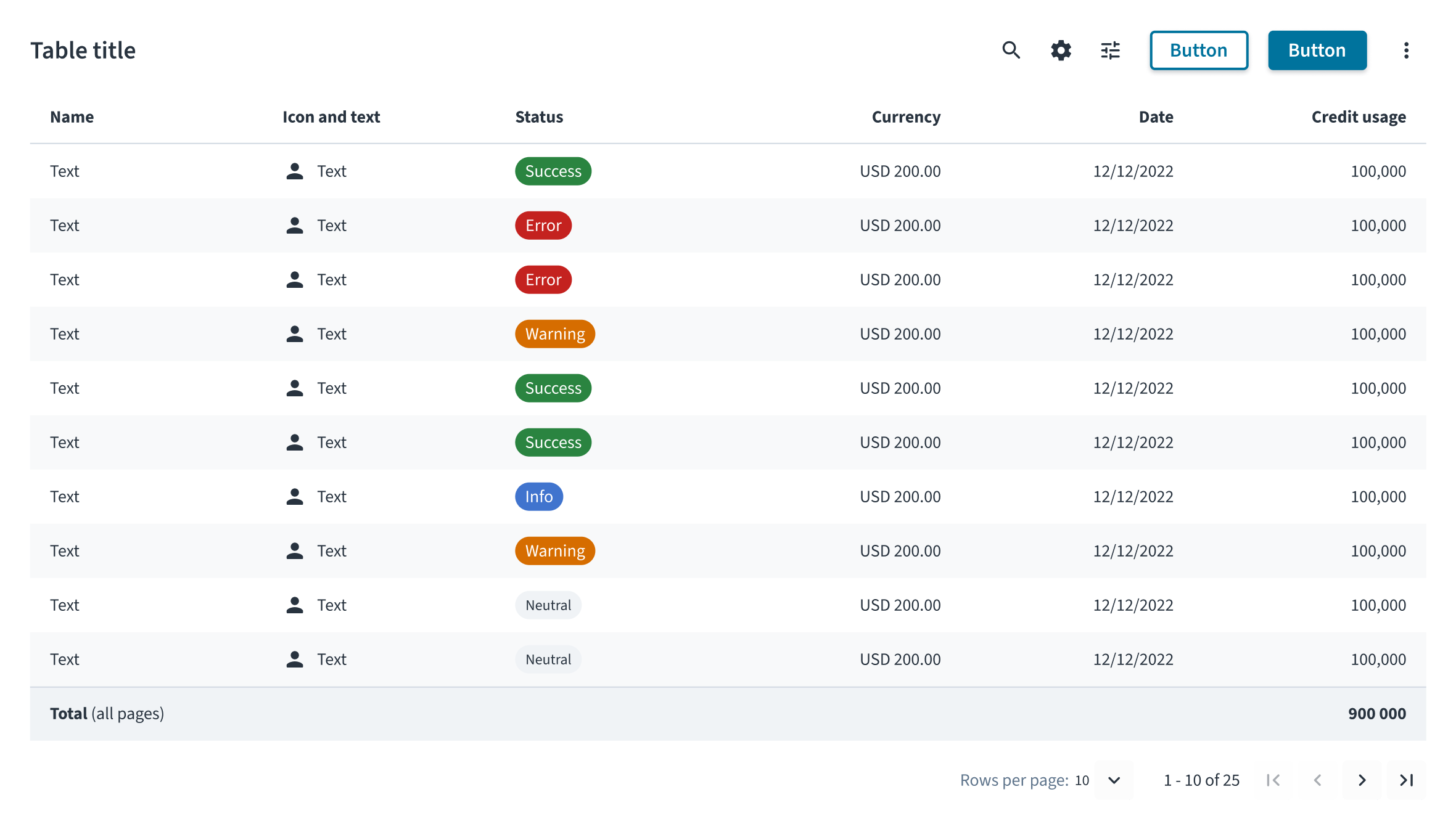The width and height of the screenshot is (1456, 829).
Task: Open the filter sliders icon
Action: (x=1110, y=50)
